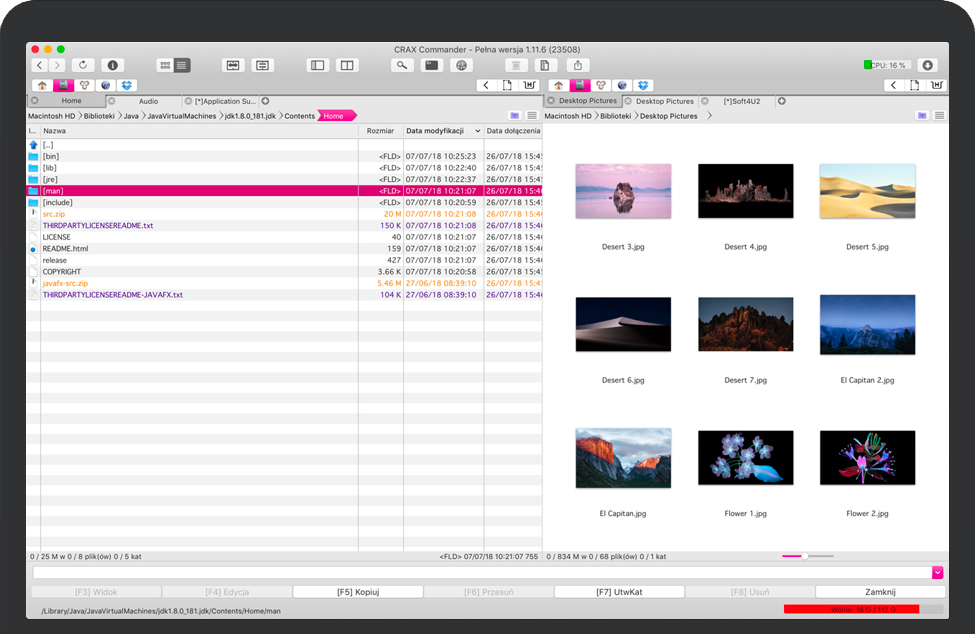Select the Desert 7.jpg thumbnail
975x634 pixels.
[745, 324]
